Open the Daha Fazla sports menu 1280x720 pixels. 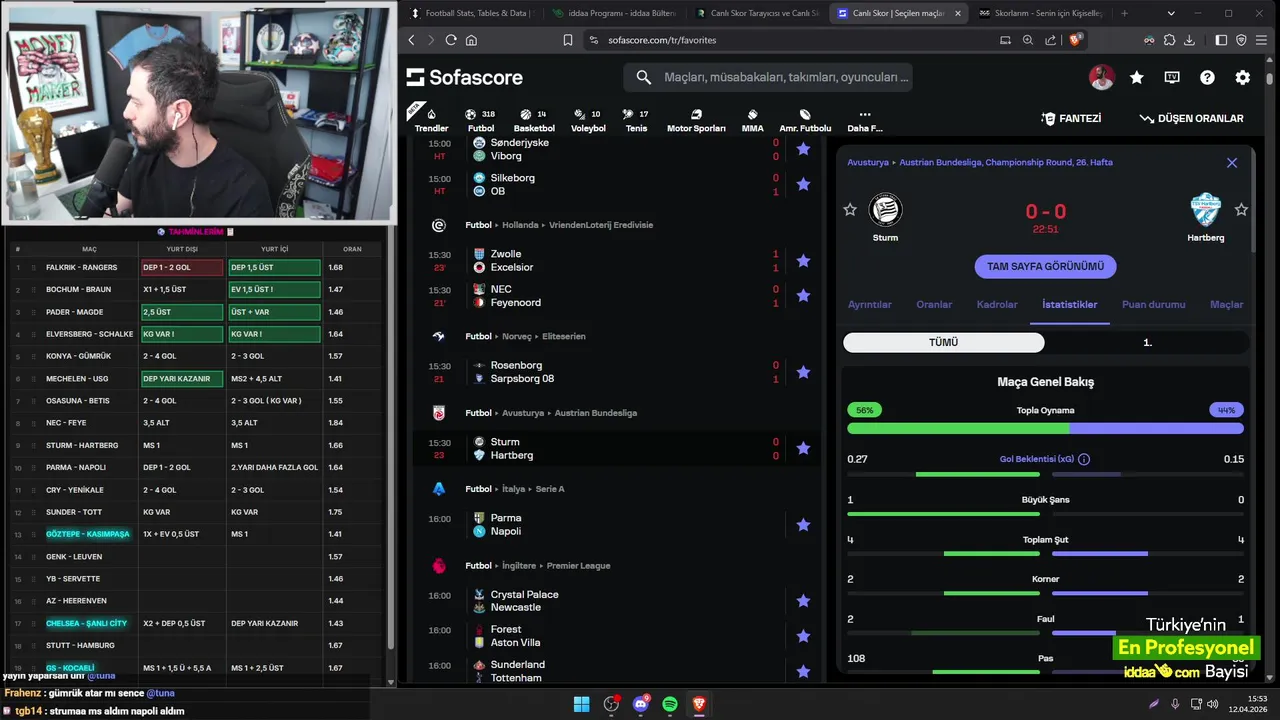pos(865,120)
